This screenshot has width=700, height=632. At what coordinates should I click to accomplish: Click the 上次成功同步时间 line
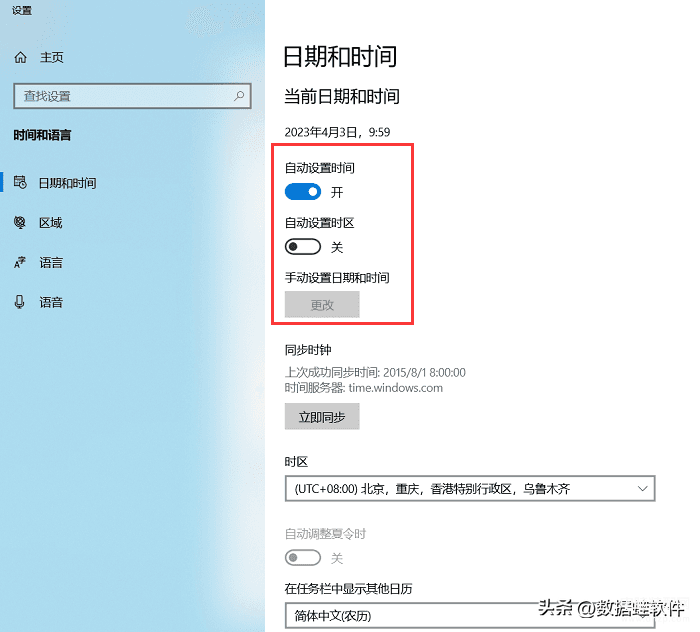(375, 372)
